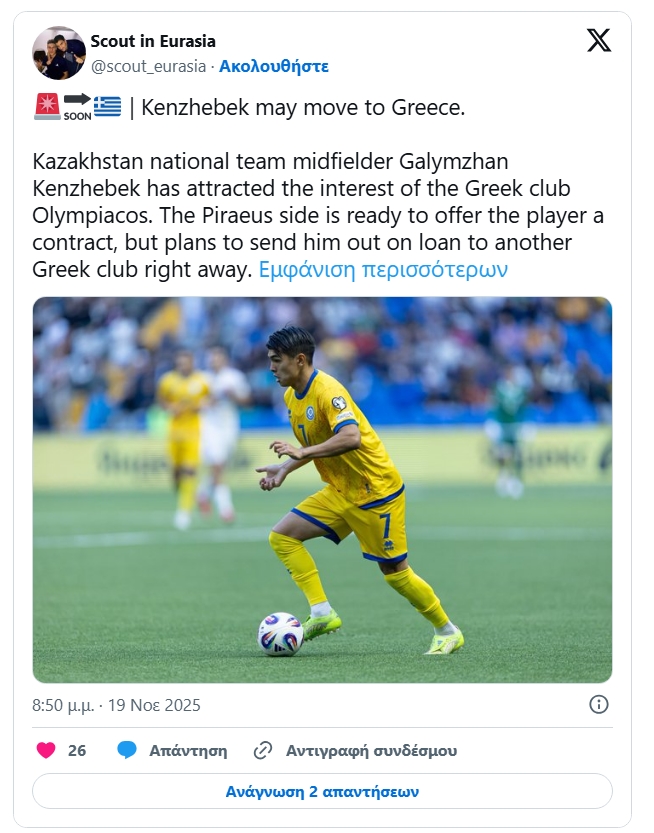Open the tweet info circle icon
This screenshot has height=833, width=654.
(599, 704)
